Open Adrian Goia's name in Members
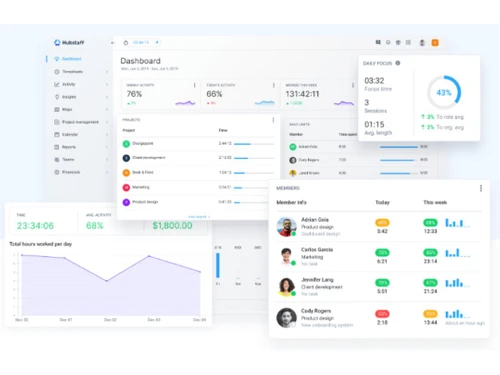The image size is (500, 375). (x=315, y=220)
